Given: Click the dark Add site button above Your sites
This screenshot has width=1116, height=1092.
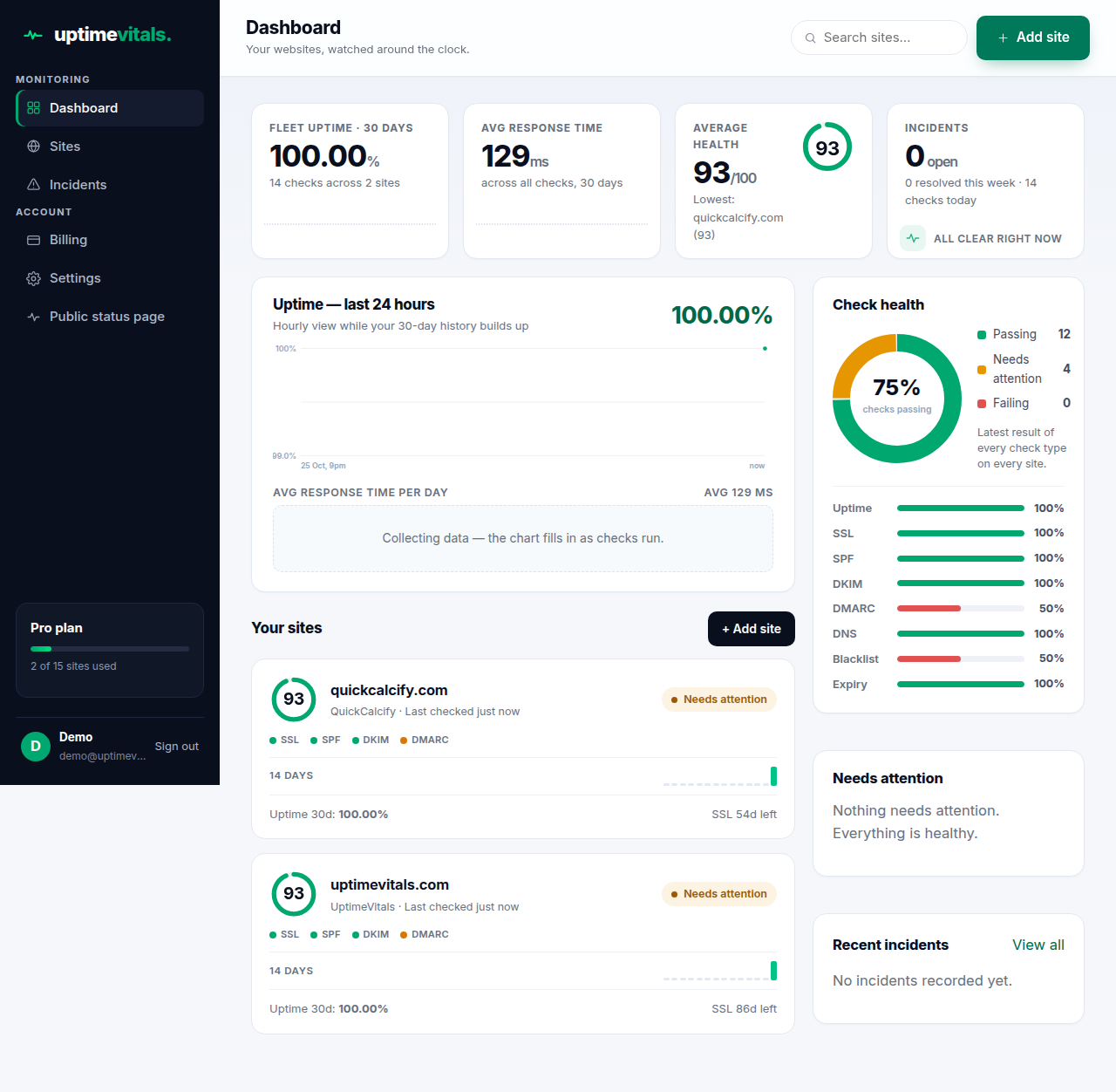Looking at the screenshot, I should point(752,629).
